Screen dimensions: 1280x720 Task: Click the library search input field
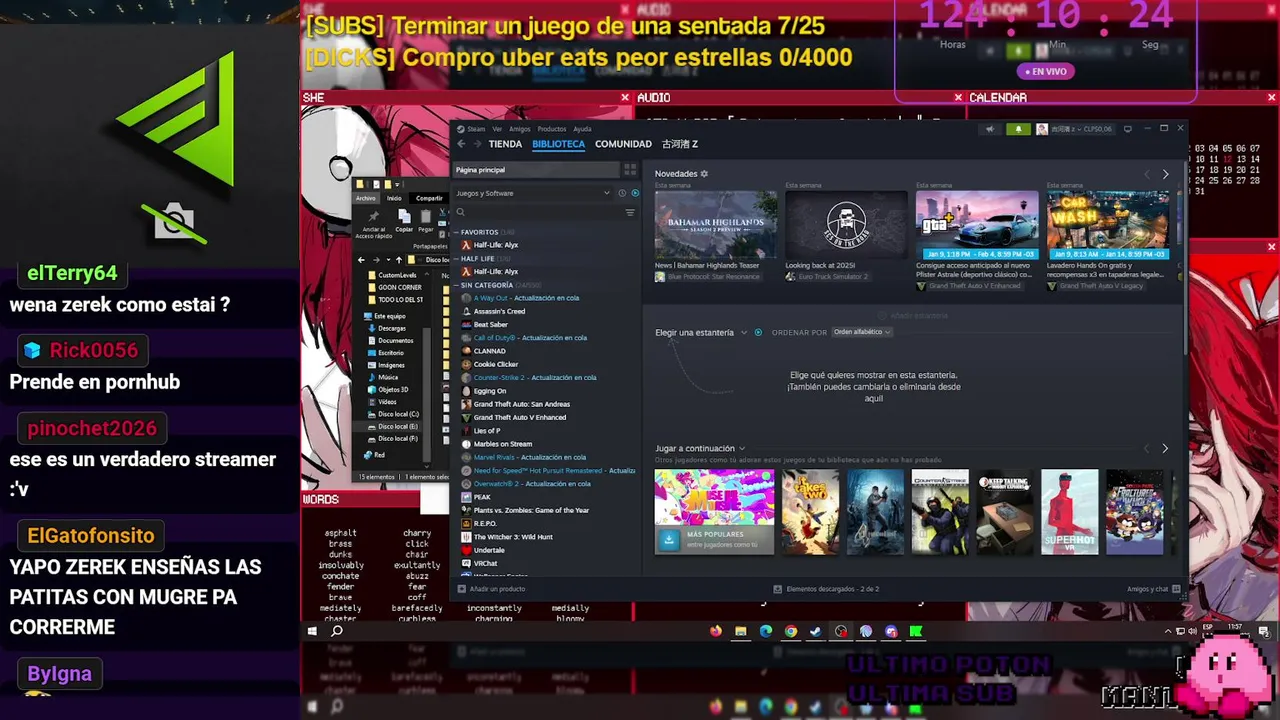[545, 212]
